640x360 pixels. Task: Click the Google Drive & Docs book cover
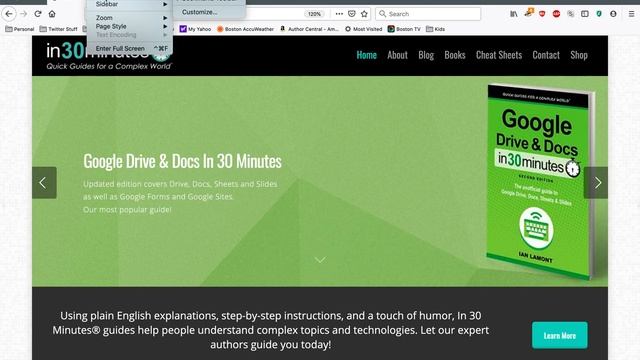click(x=540, y=181)
